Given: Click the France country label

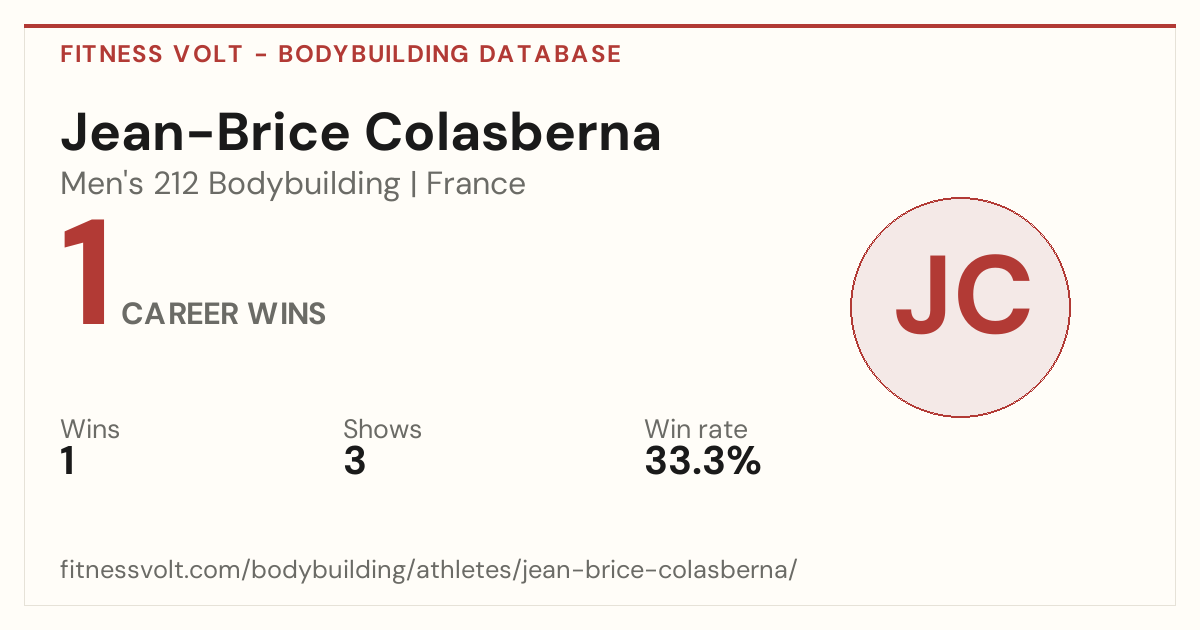Looking at the screenshot, I should 476,184.
